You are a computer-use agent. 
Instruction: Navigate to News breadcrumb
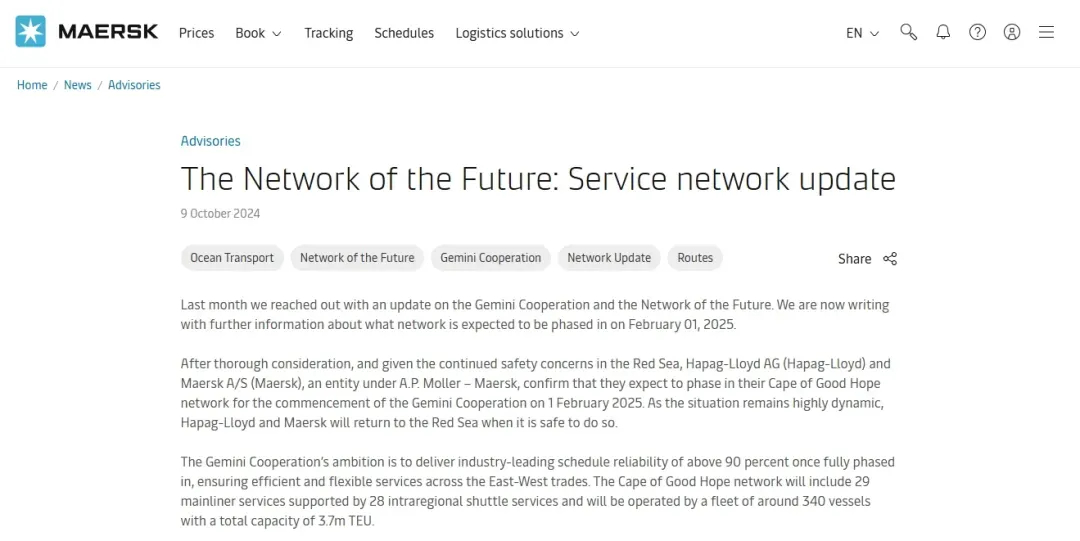pos(77,85)
